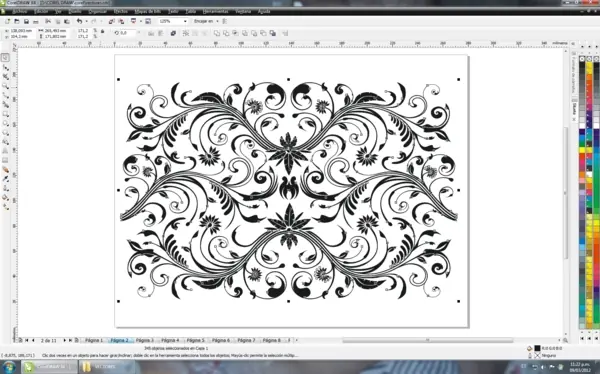Click the Weld shapes icon
The width and height of the screenshot is (600, 374).
[x=217, y=33]
